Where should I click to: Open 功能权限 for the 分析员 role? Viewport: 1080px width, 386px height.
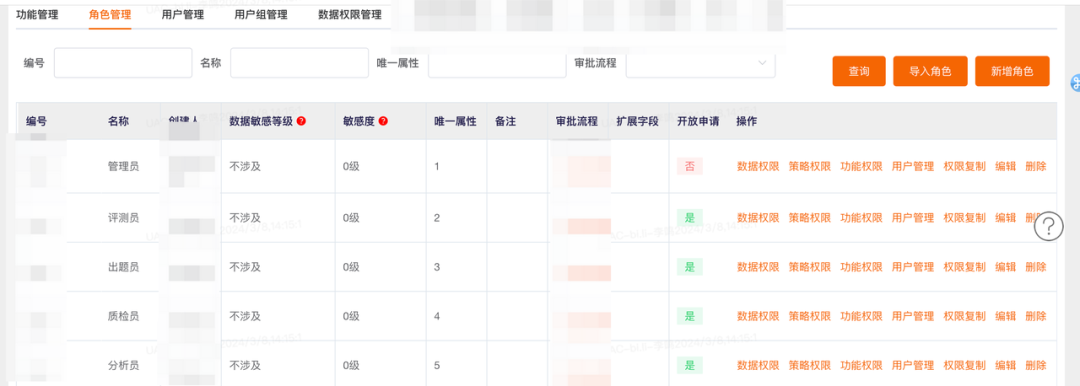862,365
